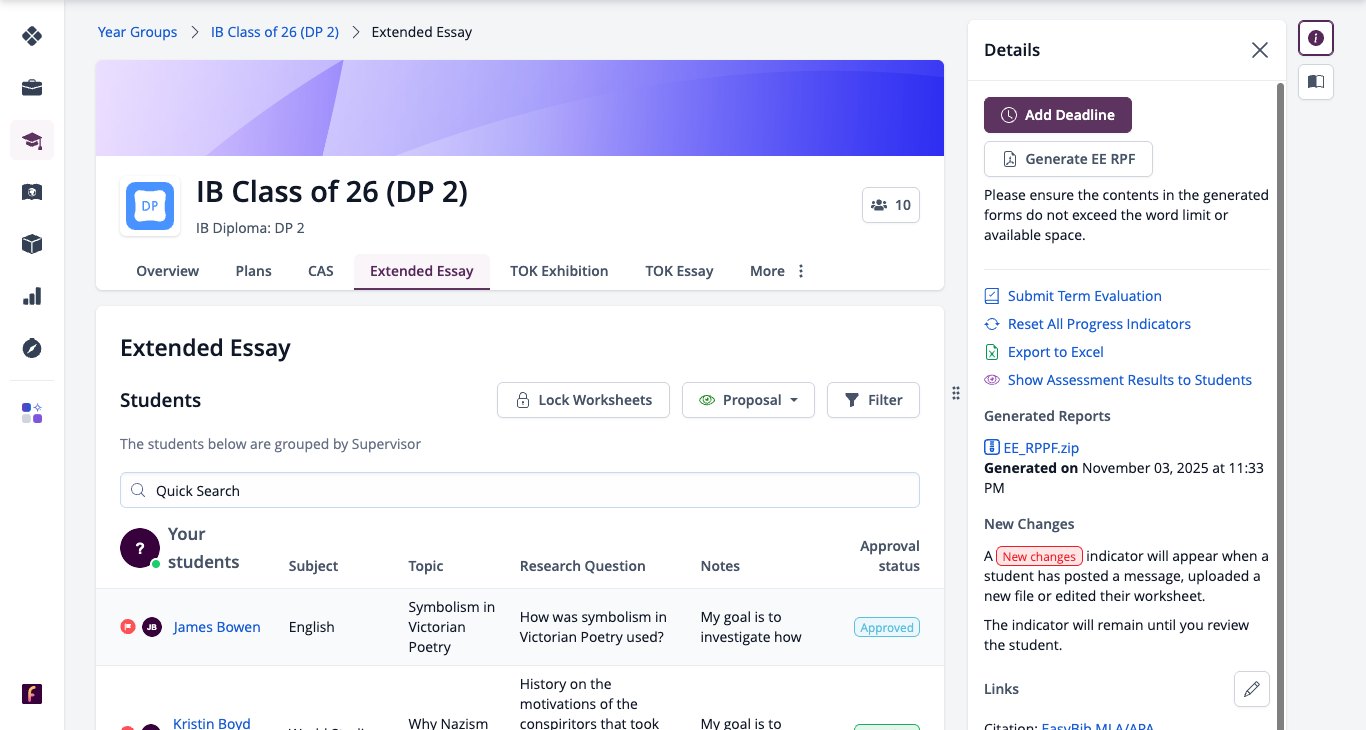Open the Proposal dropdown

[x=748, y=400]
